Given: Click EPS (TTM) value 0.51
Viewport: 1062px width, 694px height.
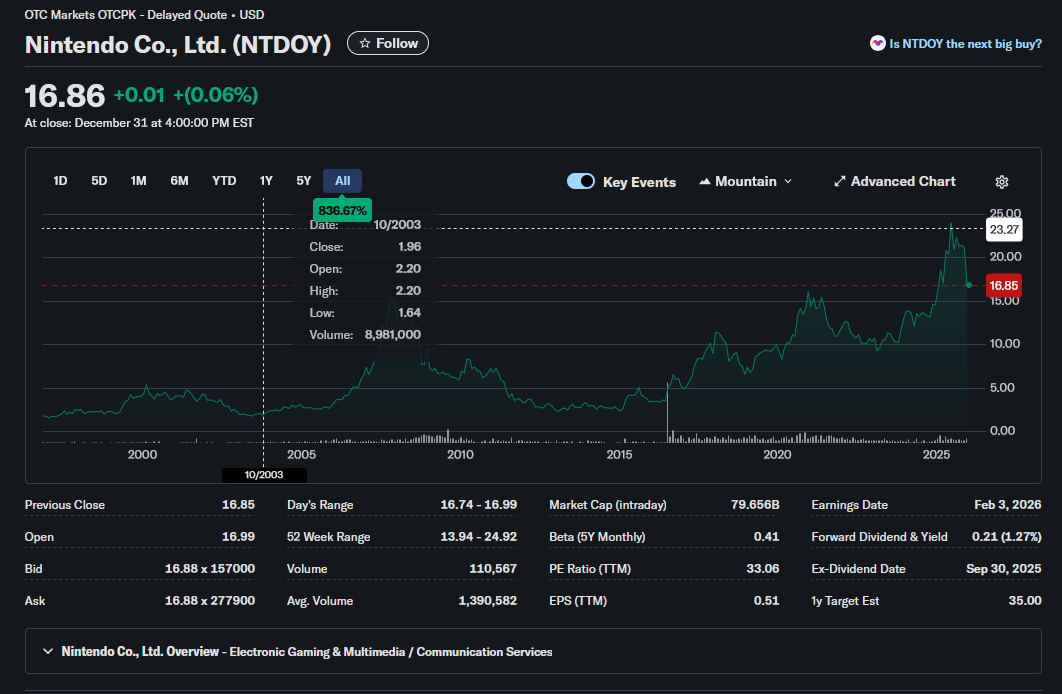Looking at the screenshot, I should pyautogui.click(x=767, y=601).
